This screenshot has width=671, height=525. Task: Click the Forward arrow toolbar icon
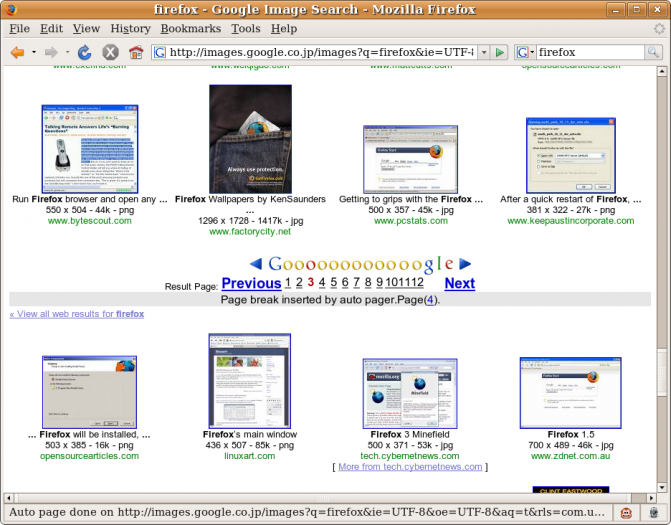click(x=51, y=53)
